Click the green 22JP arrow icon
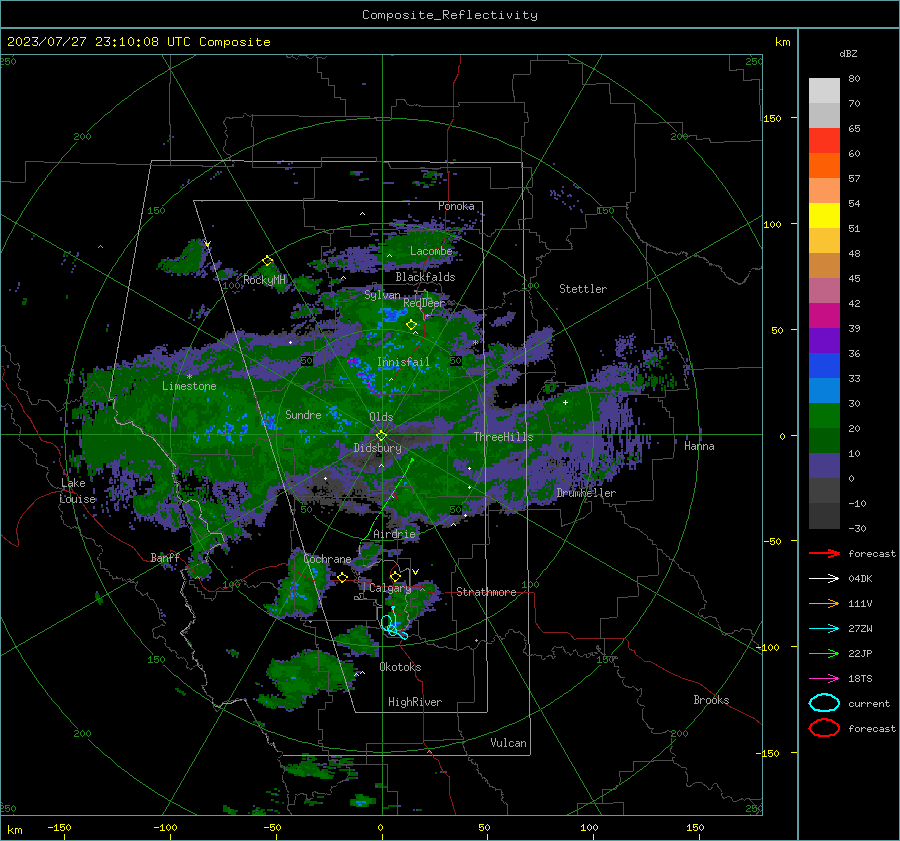Viewport: 900px width, 841px height. pyautogui.click(x=824, y=653)
